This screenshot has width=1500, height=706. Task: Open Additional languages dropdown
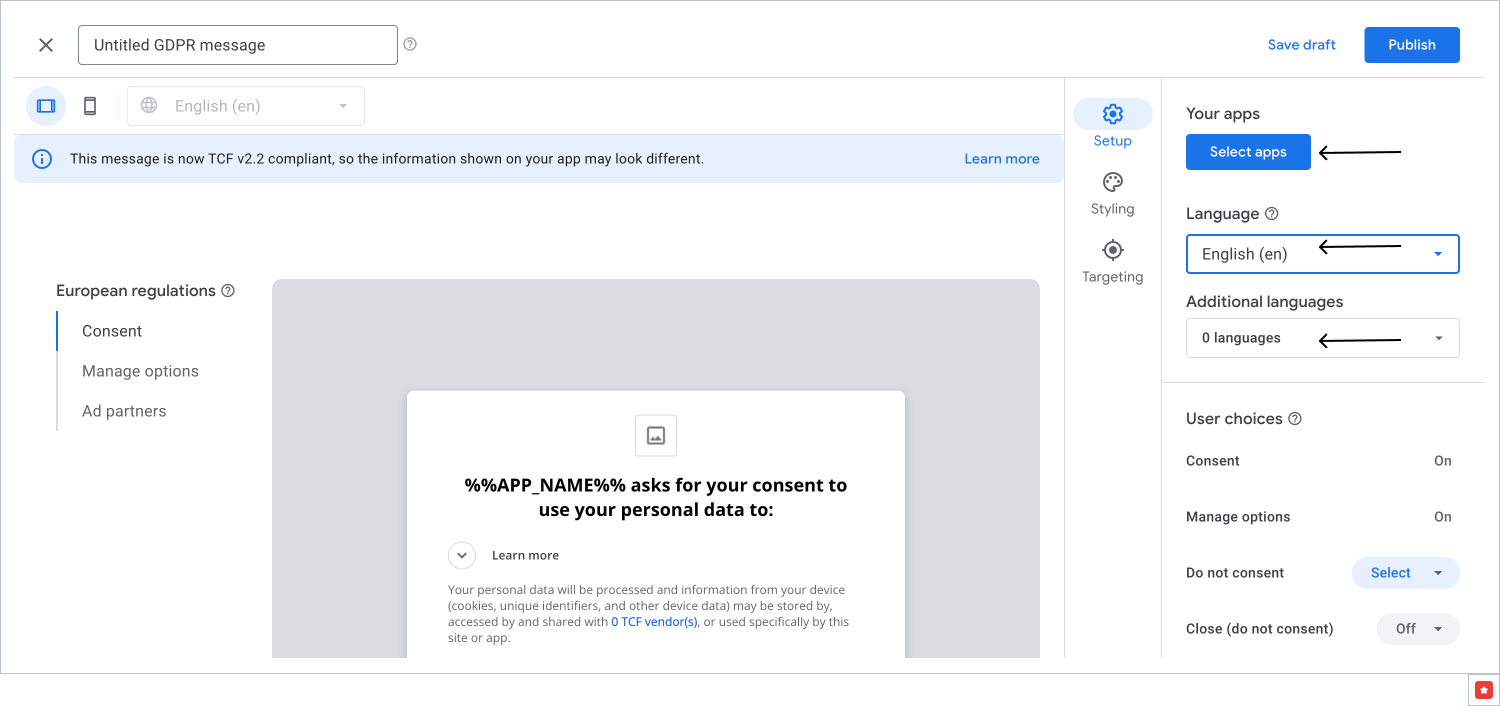point(1322,338)
